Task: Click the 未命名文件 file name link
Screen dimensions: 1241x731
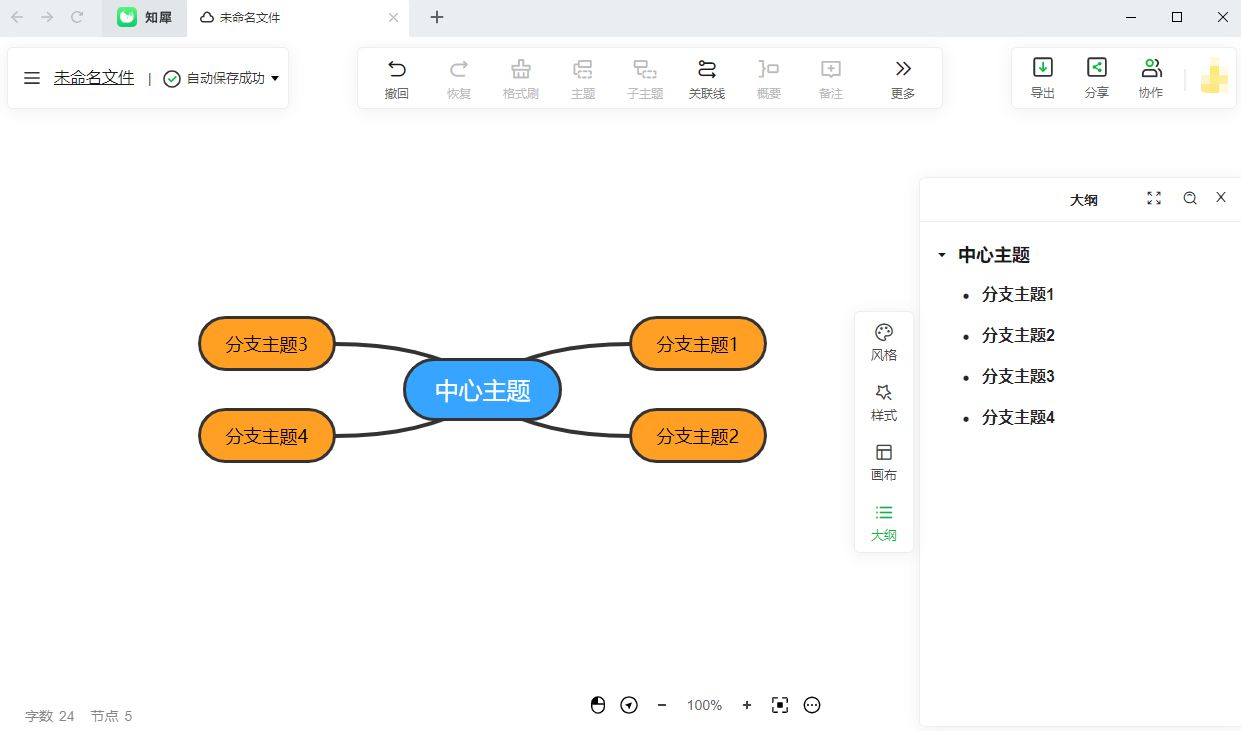Action: 94,77
